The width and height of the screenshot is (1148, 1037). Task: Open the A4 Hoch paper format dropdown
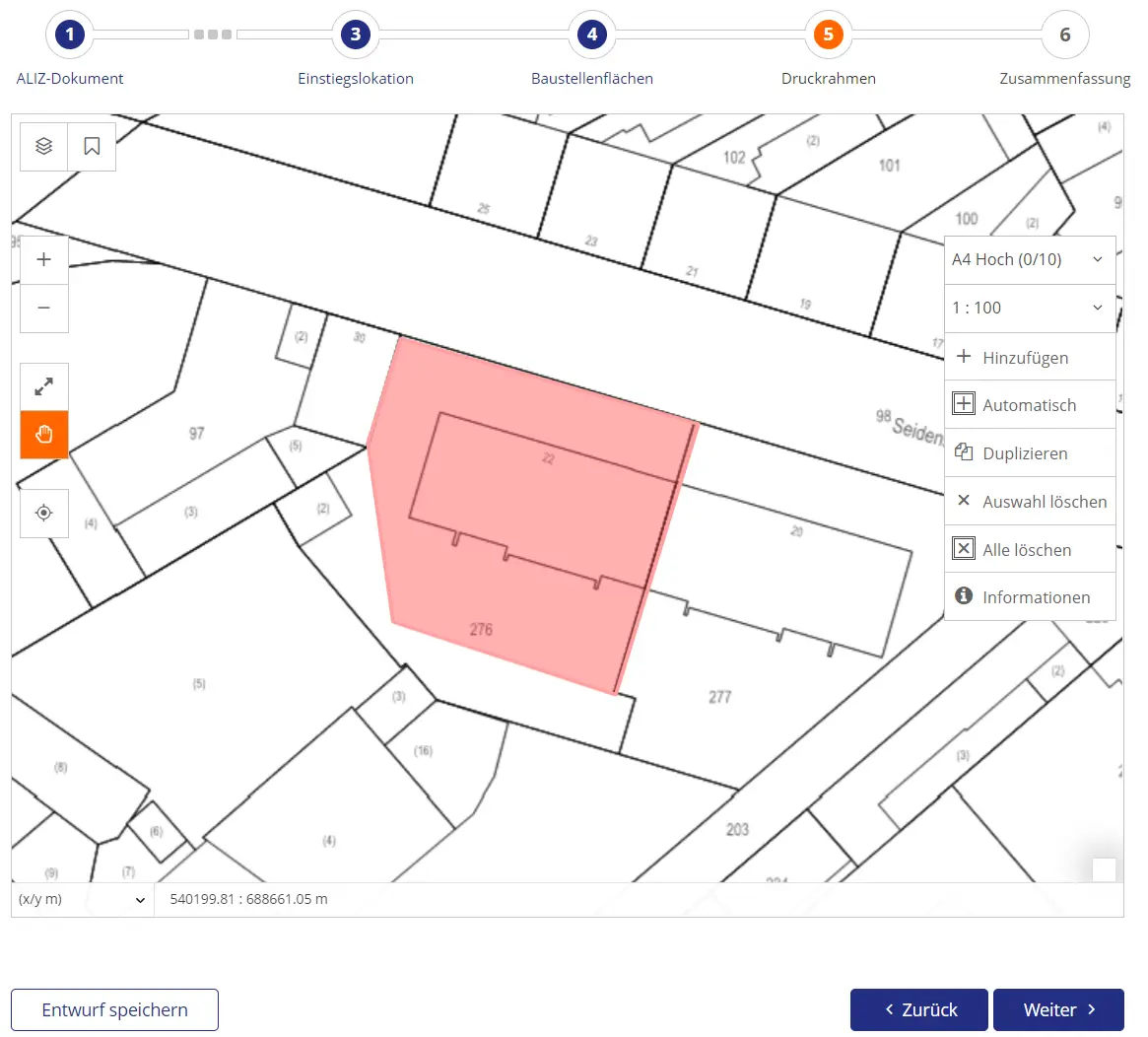(1030, 259)
